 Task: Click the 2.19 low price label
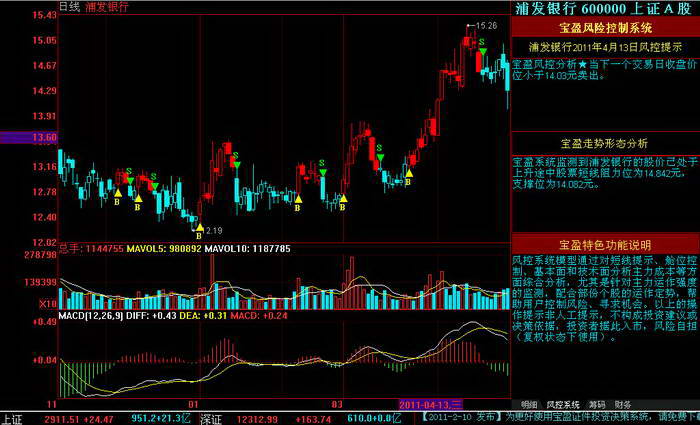(213, 230)
